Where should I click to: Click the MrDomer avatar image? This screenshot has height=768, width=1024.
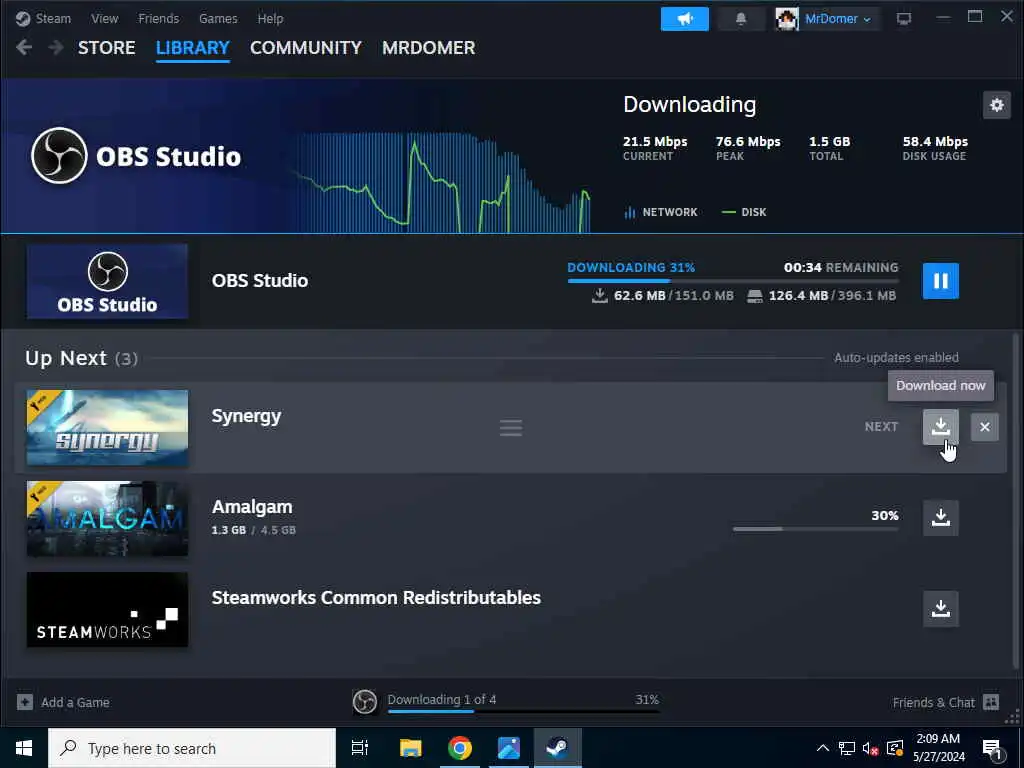pyautogui.click(x=787, y=19)
